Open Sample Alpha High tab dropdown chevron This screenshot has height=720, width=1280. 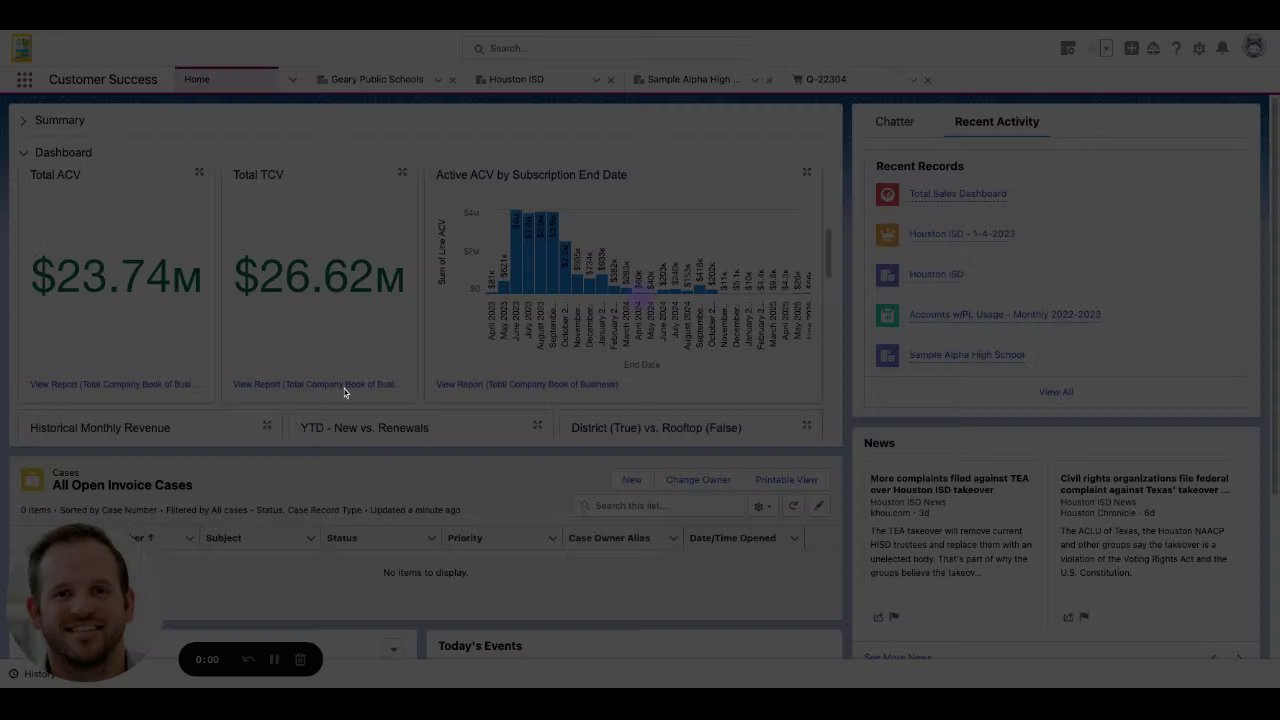coord(755,80)
